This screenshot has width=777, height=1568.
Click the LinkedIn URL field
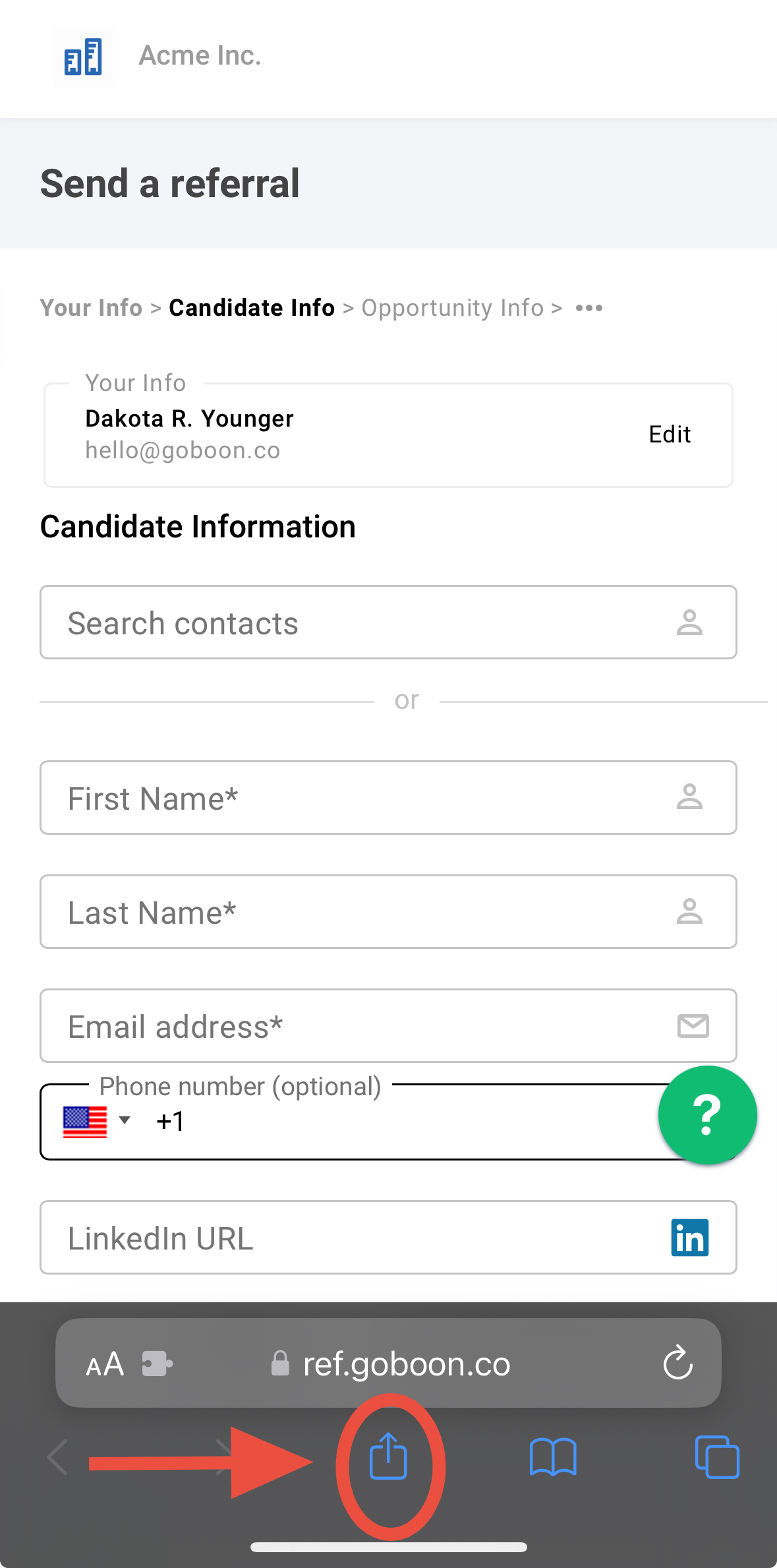(388, 1238)
